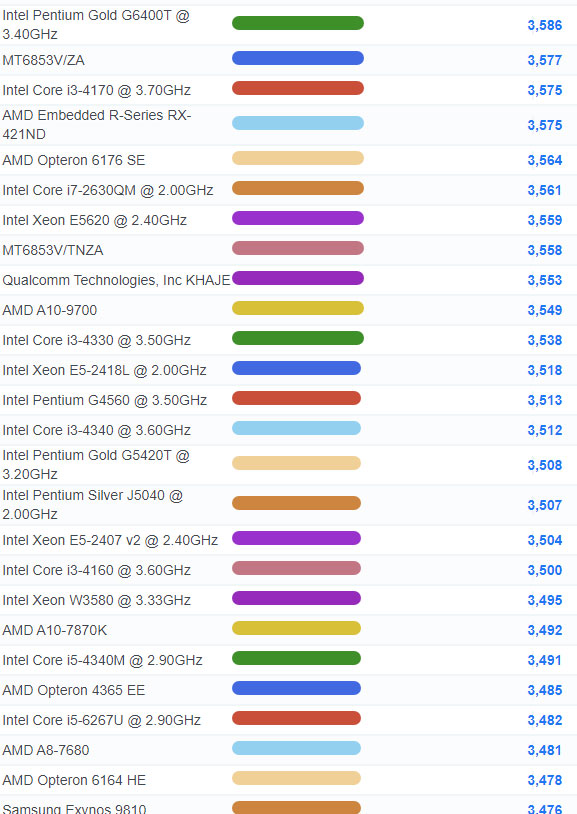Click score 3,553

(545, 280)
